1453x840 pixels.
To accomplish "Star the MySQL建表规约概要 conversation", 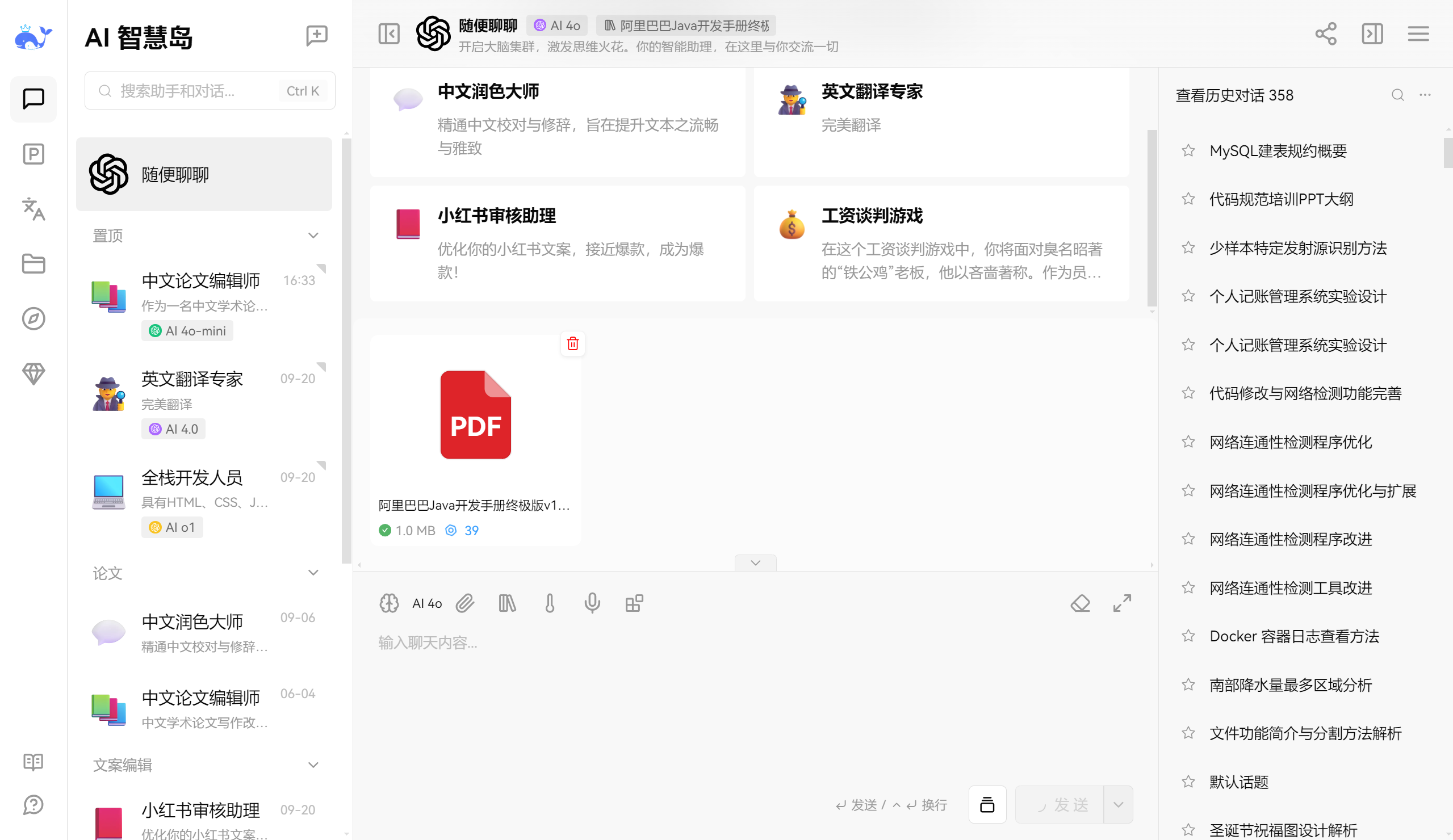I will tap(1188, 151).
